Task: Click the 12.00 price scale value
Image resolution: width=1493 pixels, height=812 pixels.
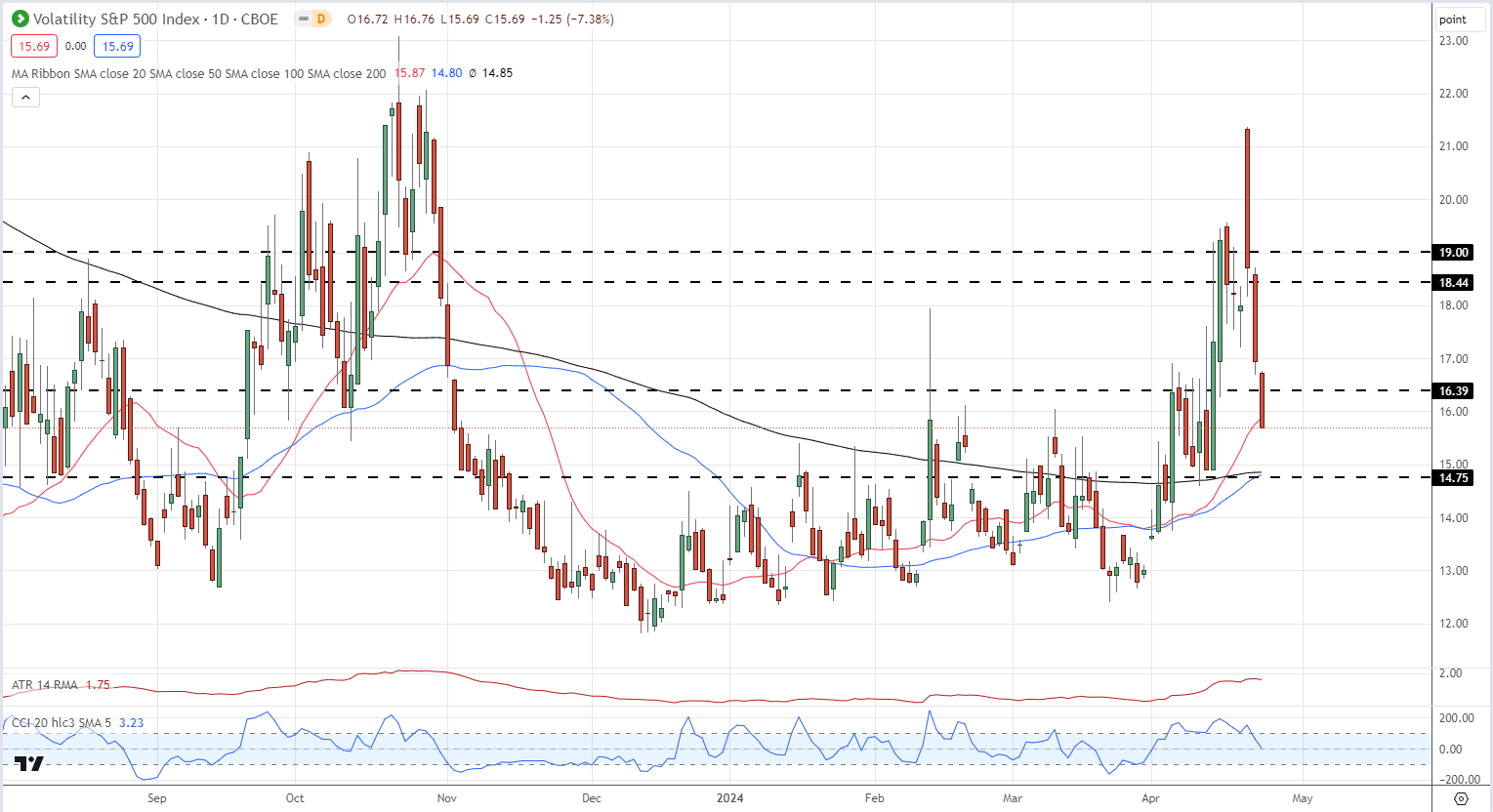Action: (x=1453, y=623)
